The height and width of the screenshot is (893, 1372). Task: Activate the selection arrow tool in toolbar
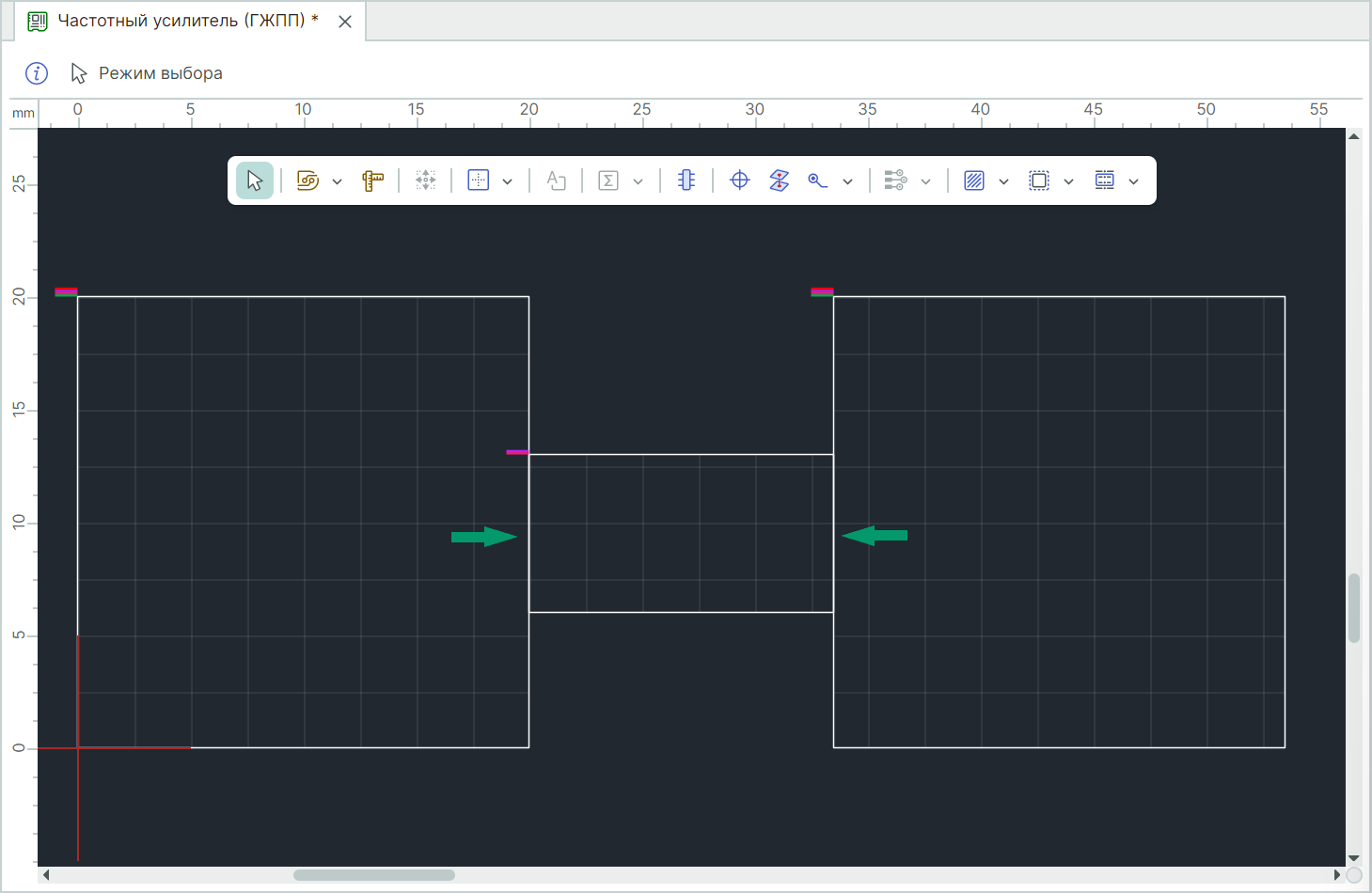(255, 180)
